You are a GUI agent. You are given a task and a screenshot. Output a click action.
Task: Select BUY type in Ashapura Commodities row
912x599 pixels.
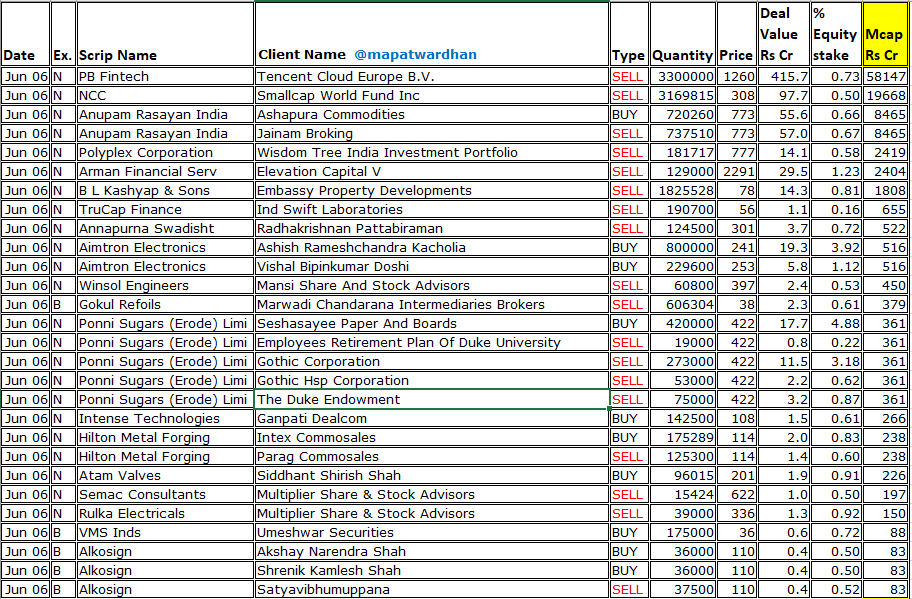click(x=629, y=115)
